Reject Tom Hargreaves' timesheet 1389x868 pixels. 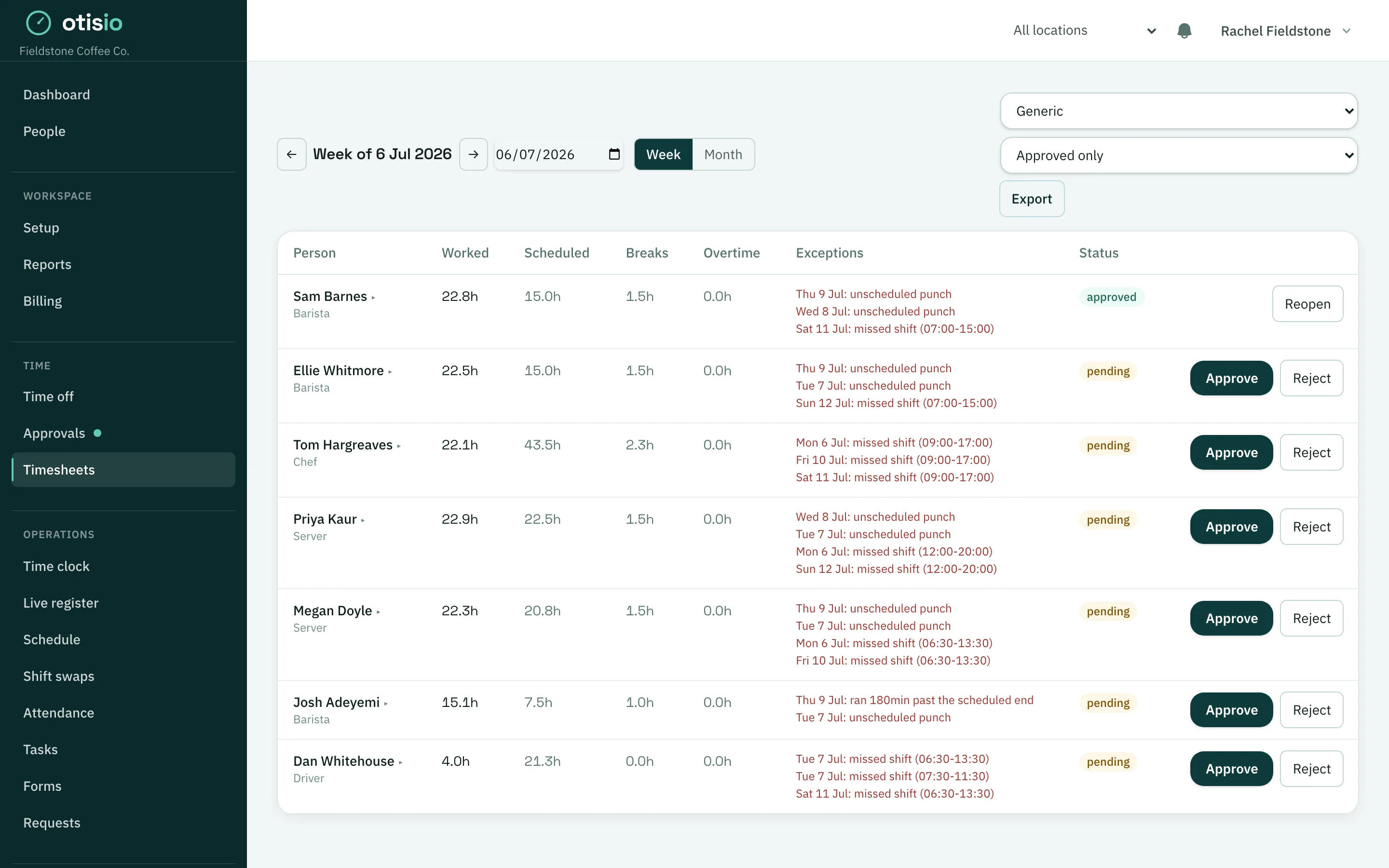(x=1311, y=452)
